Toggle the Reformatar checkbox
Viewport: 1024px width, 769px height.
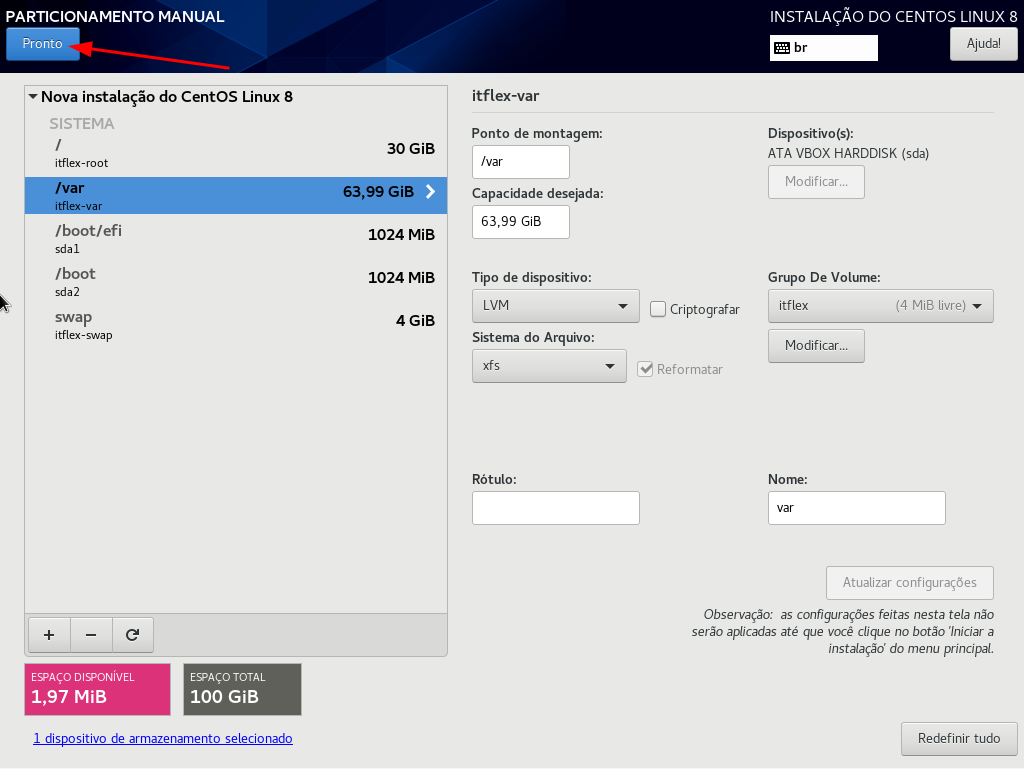[645, 369]
